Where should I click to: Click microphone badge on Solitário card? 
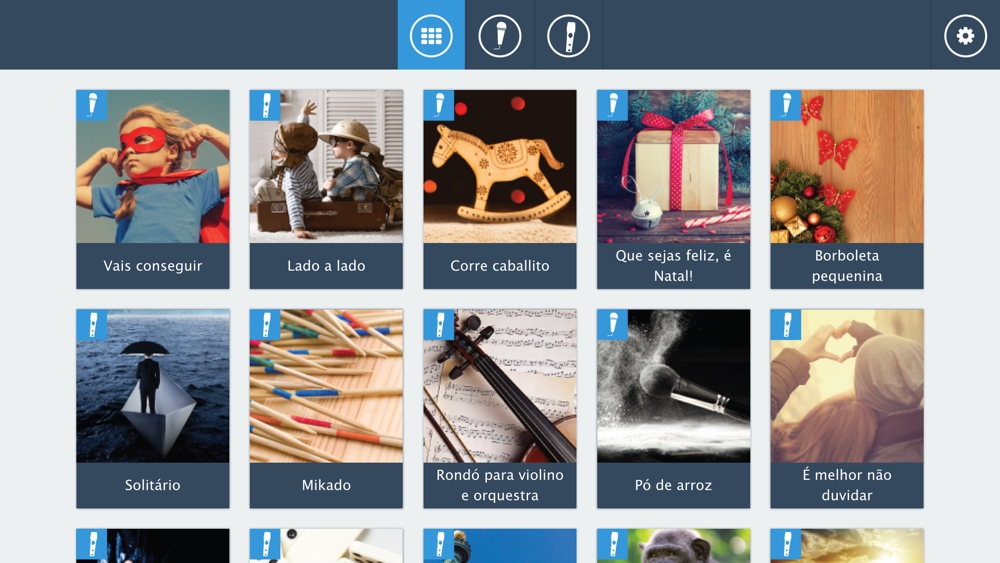coord(92,325)
